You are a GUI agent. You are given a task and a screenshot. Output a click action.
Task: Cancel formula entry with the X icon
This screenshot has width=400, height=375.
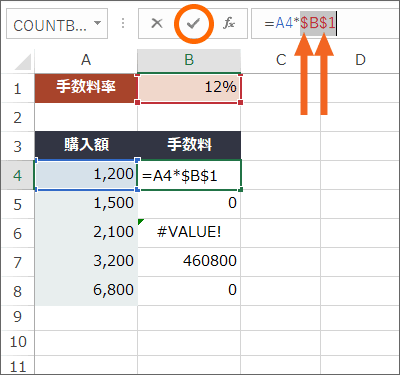coord(157,23)
